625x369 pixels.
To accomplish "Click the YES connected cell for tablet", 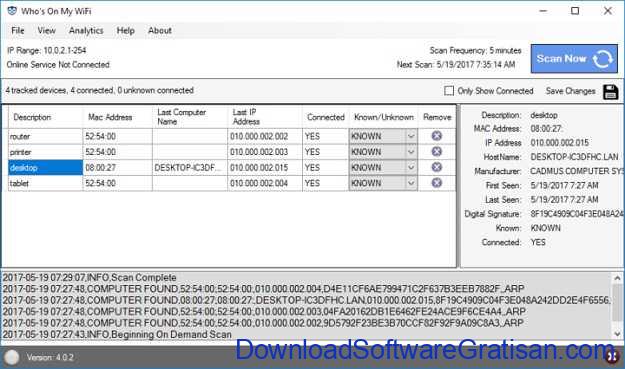I will click(x=325, y=183).
